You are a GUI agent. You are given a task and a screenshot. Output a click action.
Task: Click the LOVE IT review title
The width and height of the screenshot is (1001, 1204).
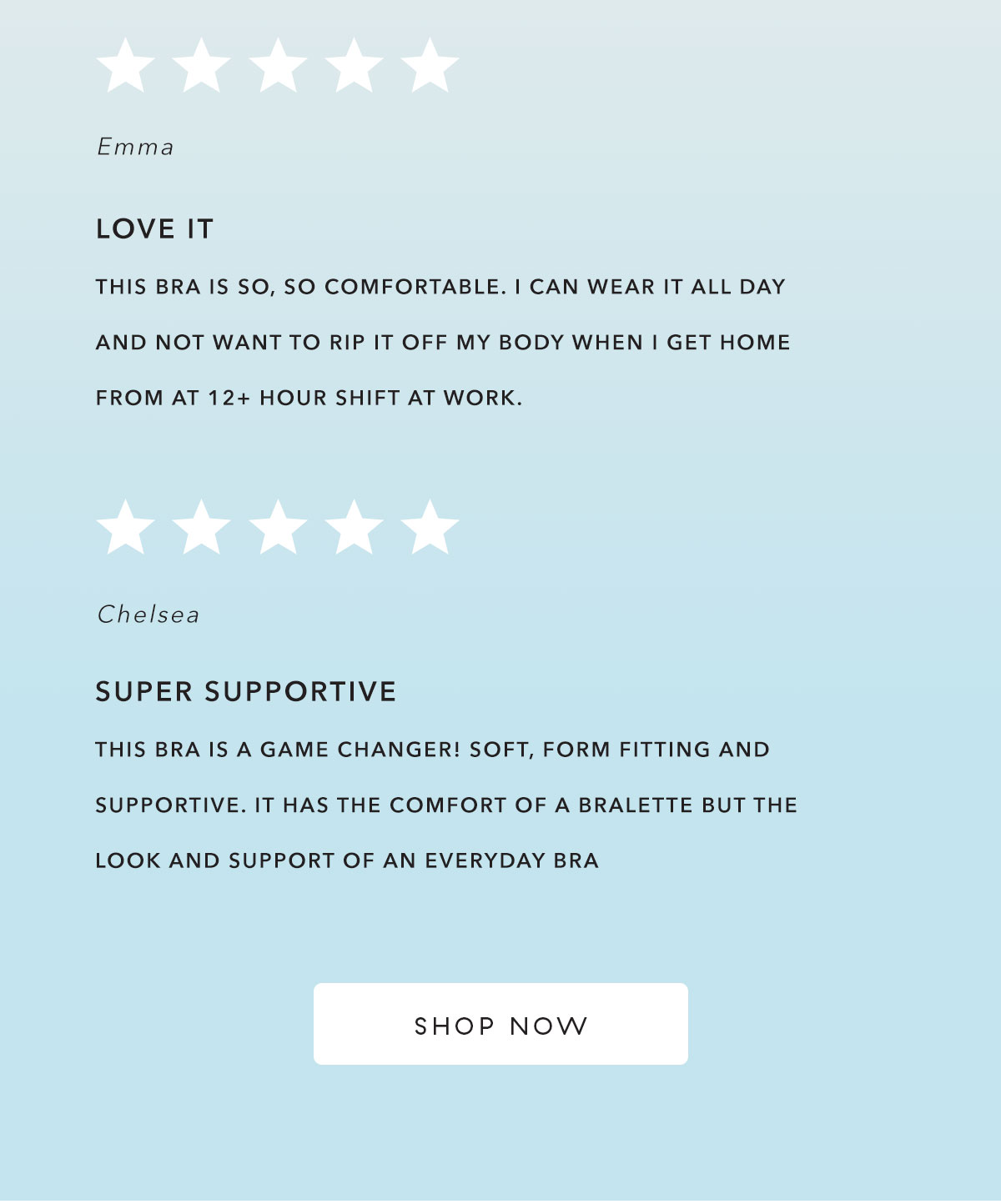155,228
